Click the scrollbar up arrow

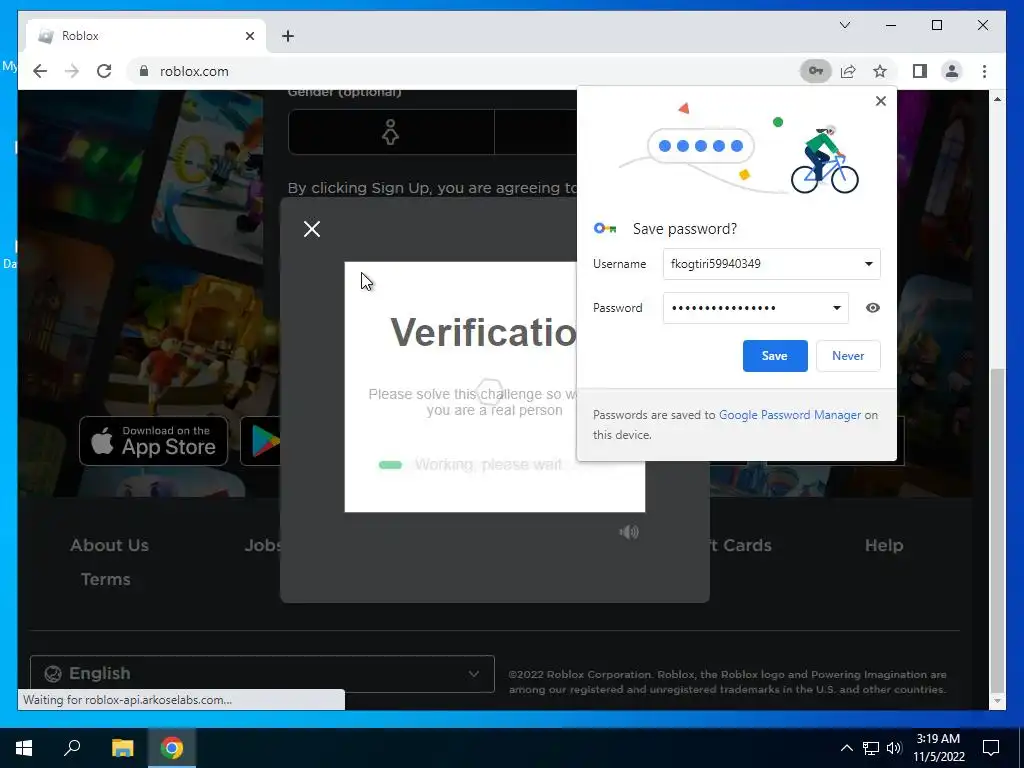coord(997,99)
